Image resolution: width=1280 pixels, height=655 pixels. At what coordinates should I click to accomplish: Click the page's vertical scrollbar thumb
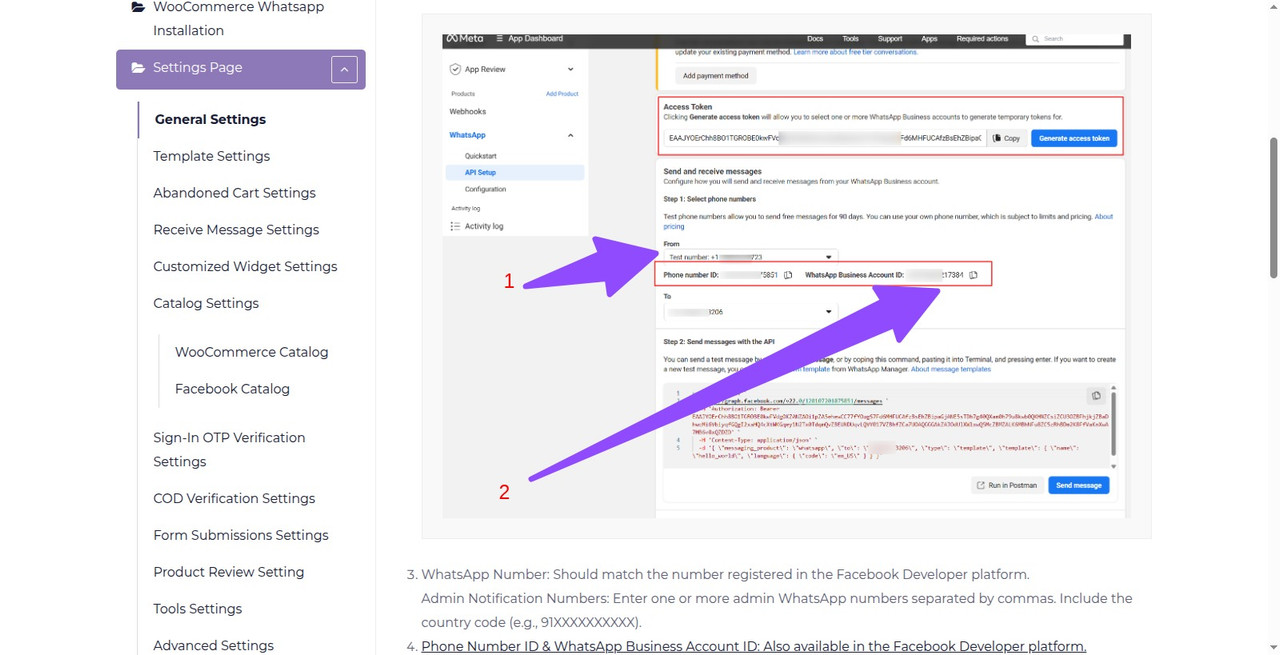[x=1273, y=208]
